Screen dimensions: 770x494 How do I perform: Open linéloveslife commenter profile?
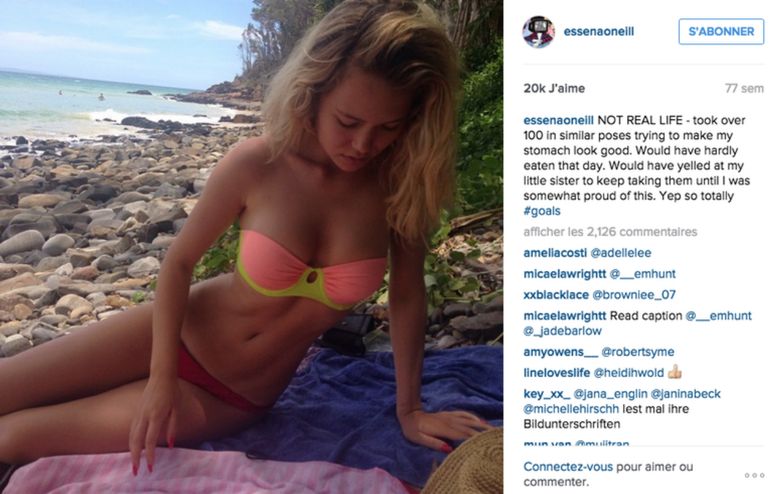point(556,373)
